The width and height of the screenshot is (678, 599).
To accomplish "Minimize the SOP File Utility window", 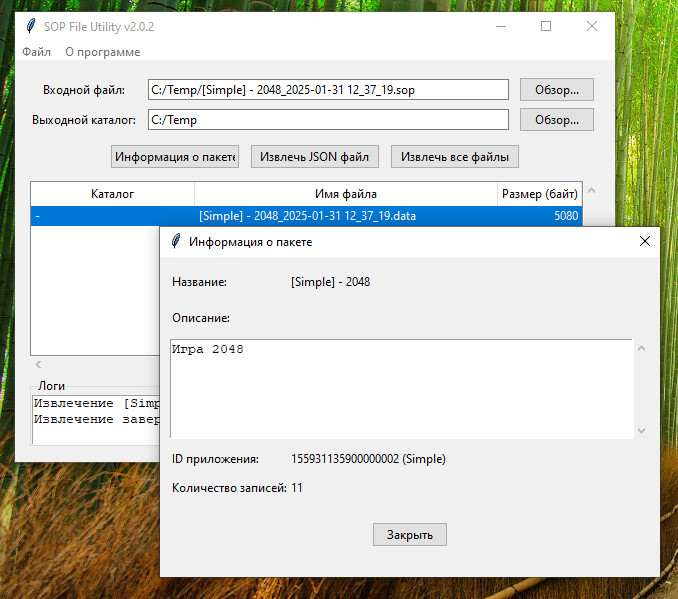I will 501,26.
